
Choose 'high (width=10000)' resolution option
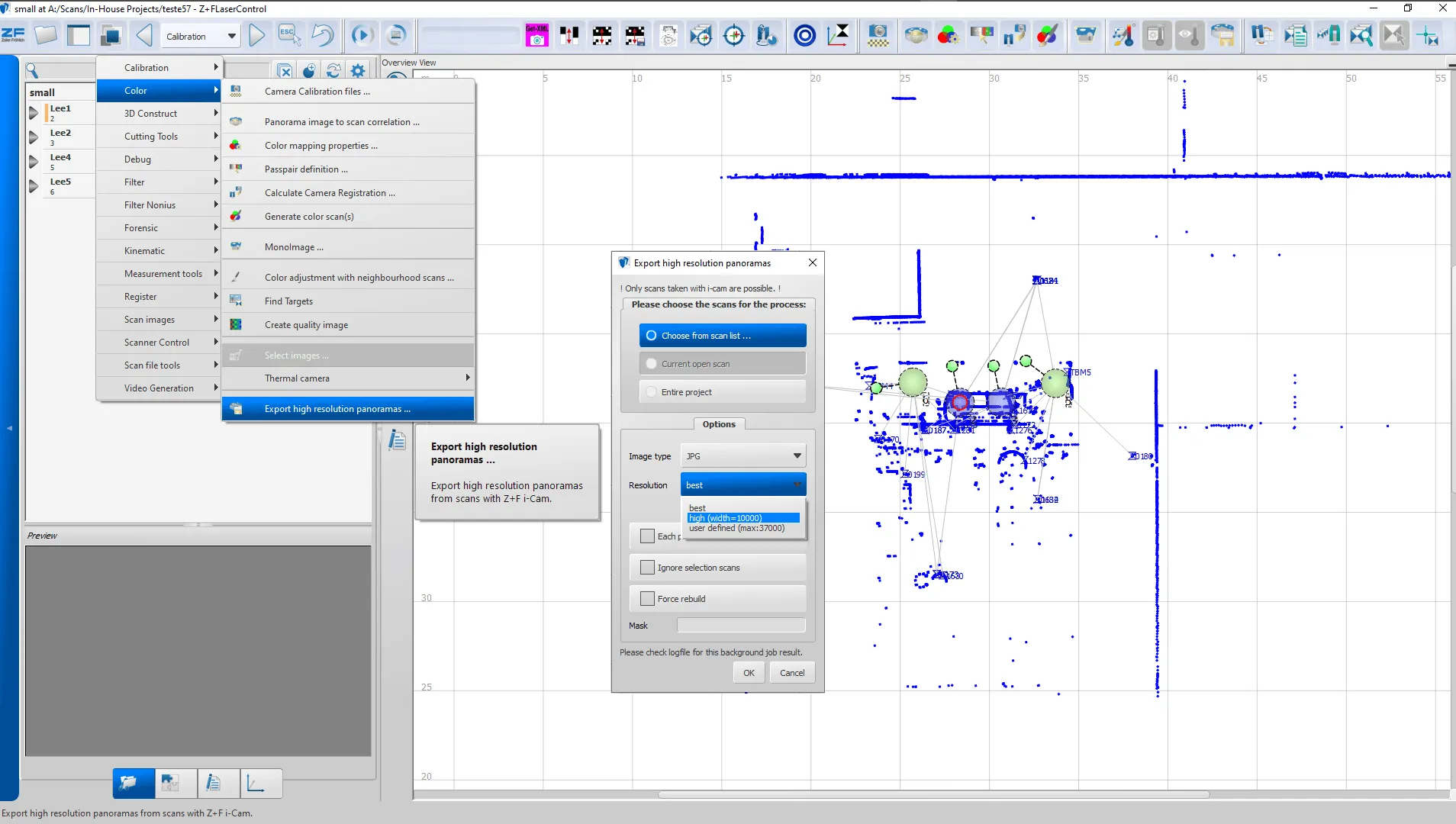743,518
